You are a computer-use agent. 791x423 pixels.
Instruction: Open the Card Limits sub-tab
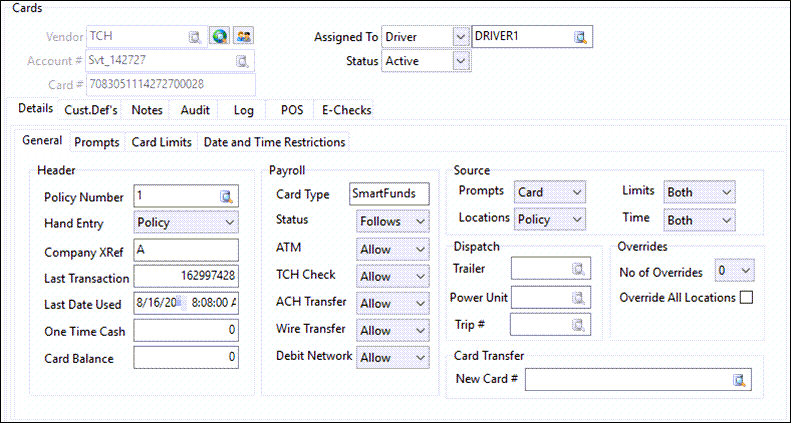(161, 142)
